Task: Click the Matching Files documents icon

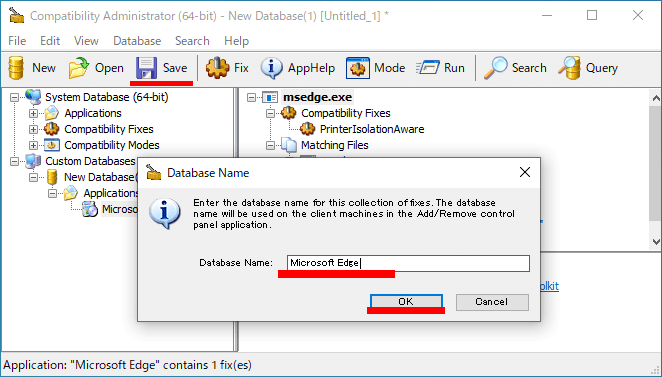Action: 289,145
